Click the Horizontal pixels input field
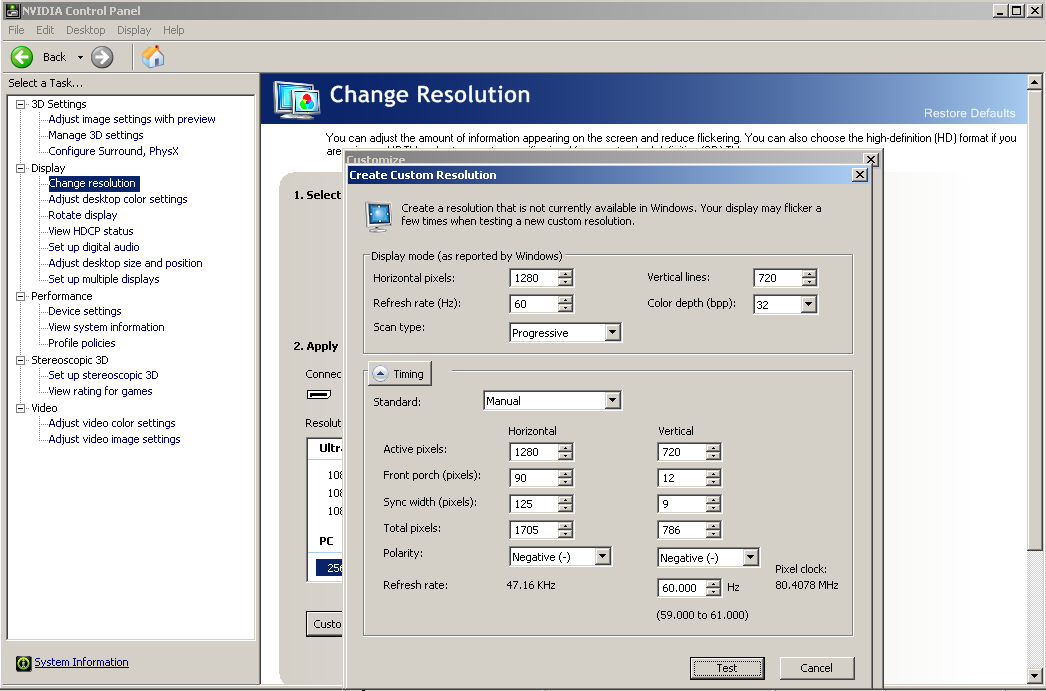1046x691 pixels. point(534,278)
